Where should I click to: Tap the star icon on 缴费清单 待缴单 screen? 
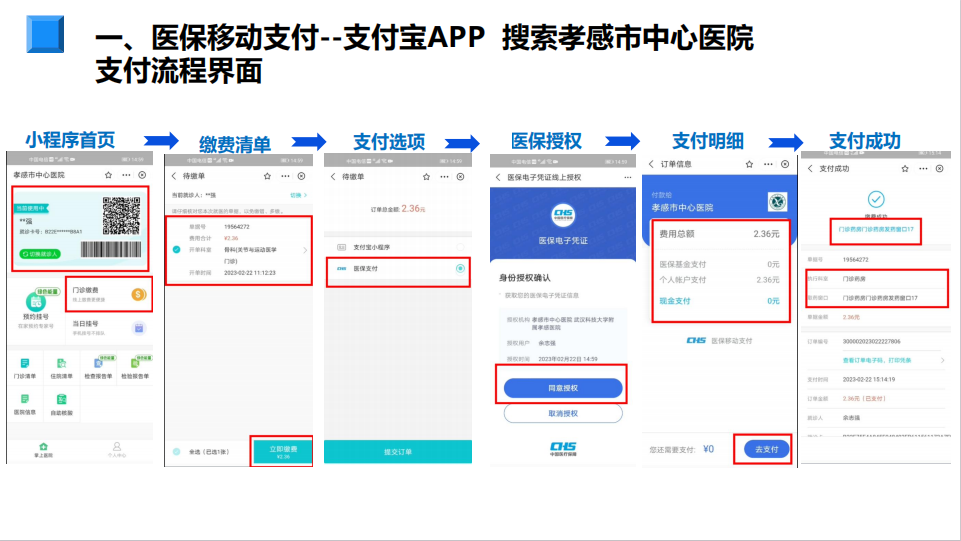pyautogui.click(x=267, y=176)
